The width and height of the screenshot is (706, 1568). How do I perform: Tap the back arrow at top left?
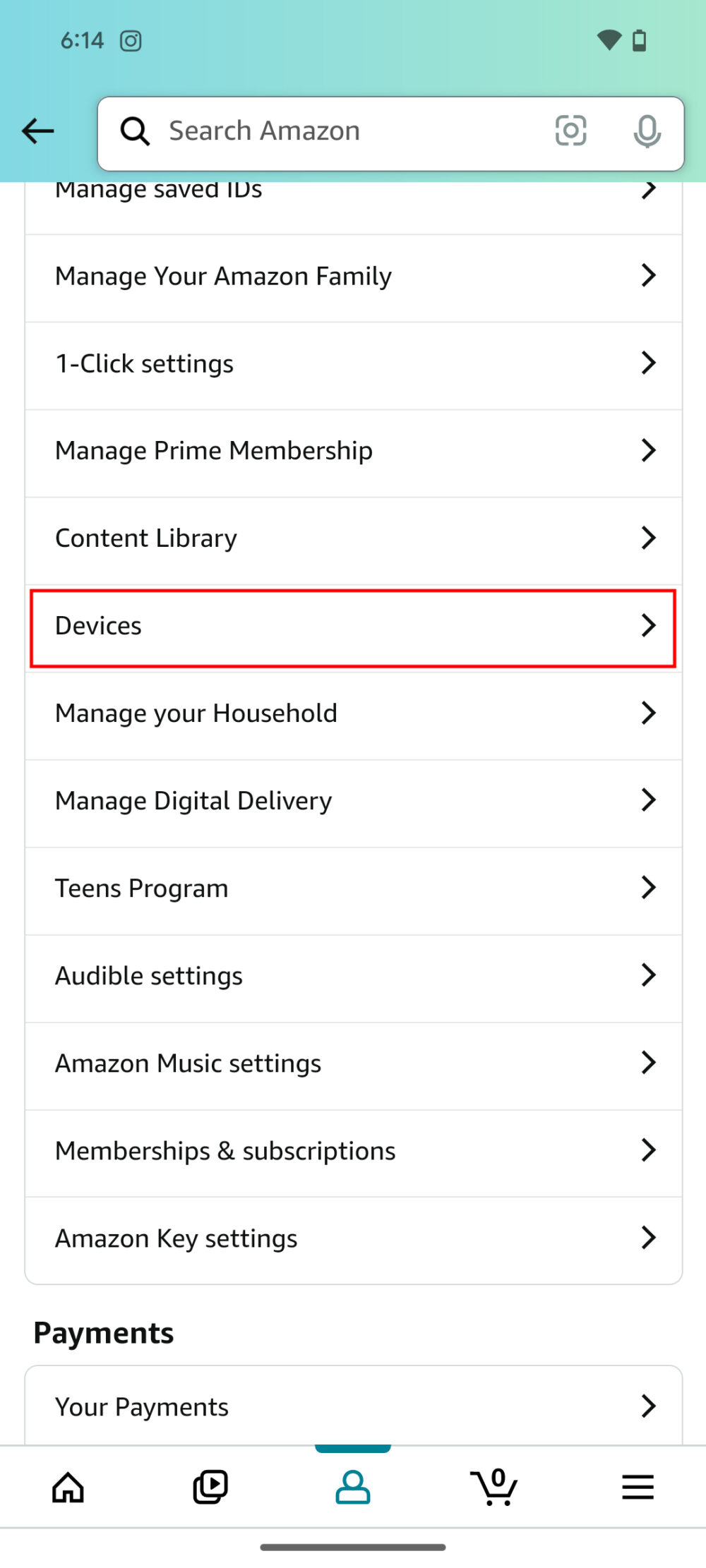[38, 131]
